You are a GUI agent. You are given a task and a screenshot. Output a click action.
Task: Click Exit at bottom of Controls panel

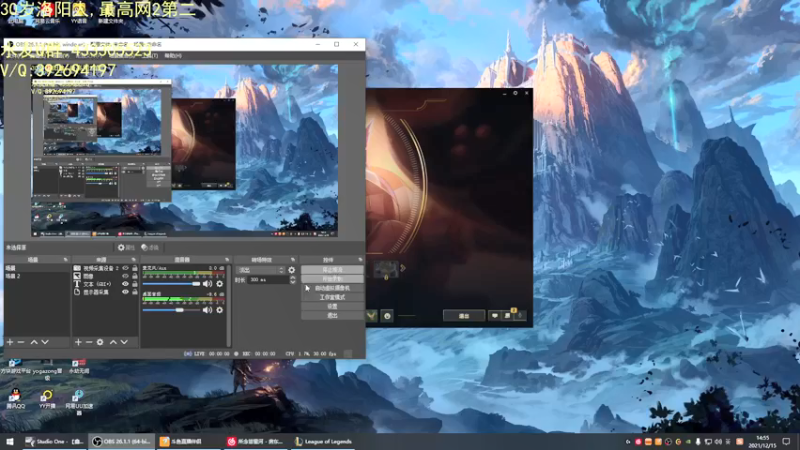(x=332, y=316)
